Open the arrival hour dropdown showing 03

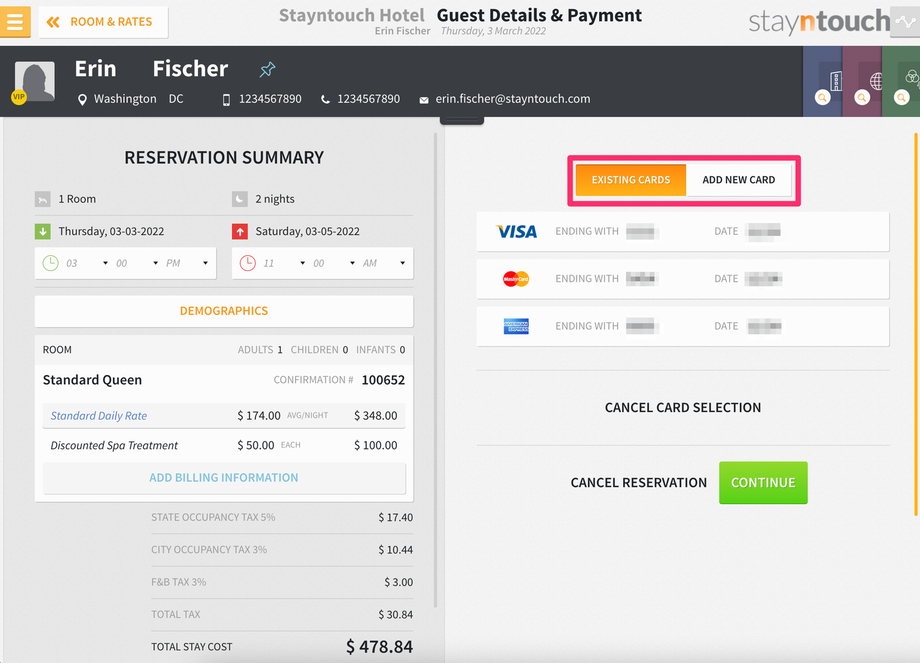[86, 263]
